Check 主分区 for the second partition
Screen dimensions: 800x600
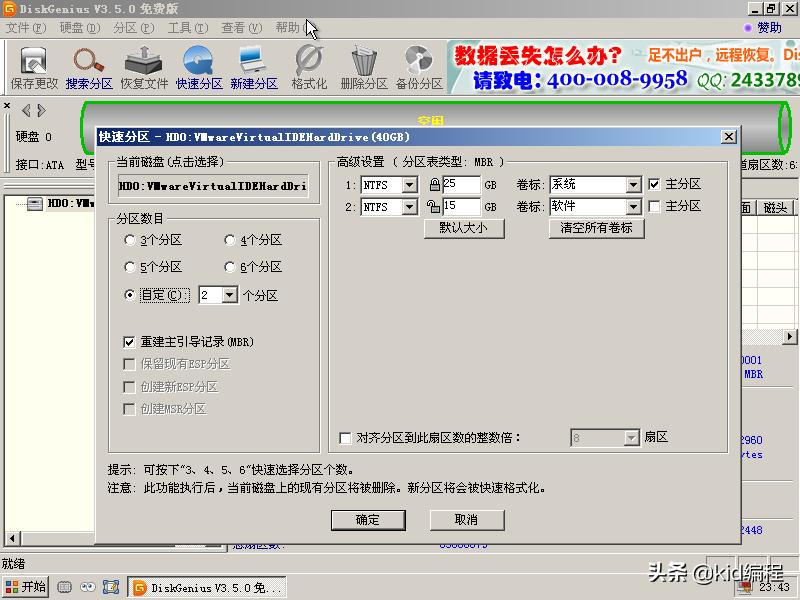pos(654,206)
